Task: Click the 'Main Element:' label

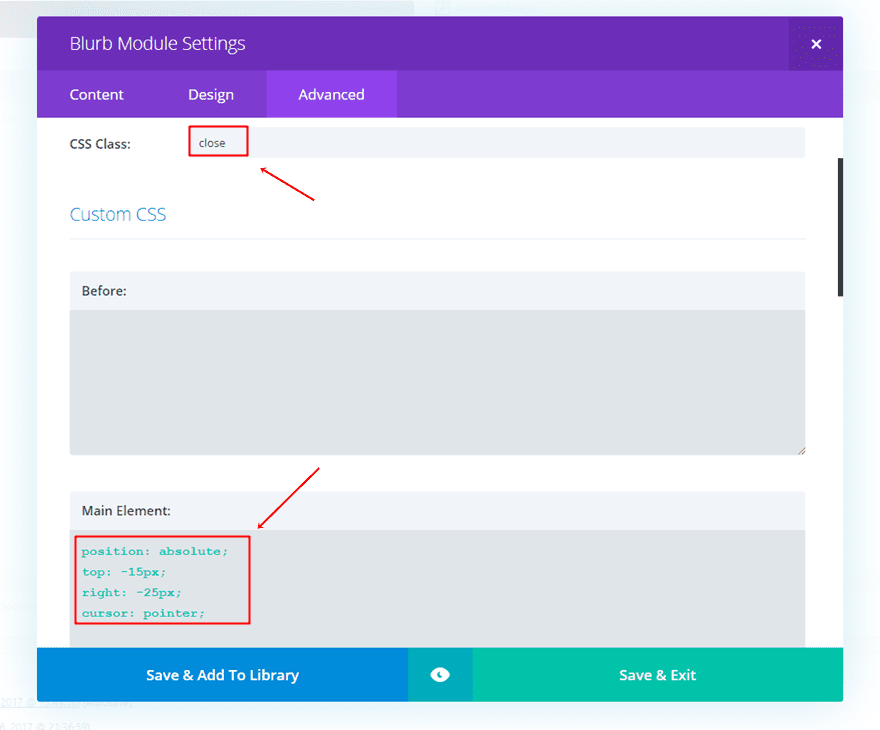Action: [x=126, y=511]
